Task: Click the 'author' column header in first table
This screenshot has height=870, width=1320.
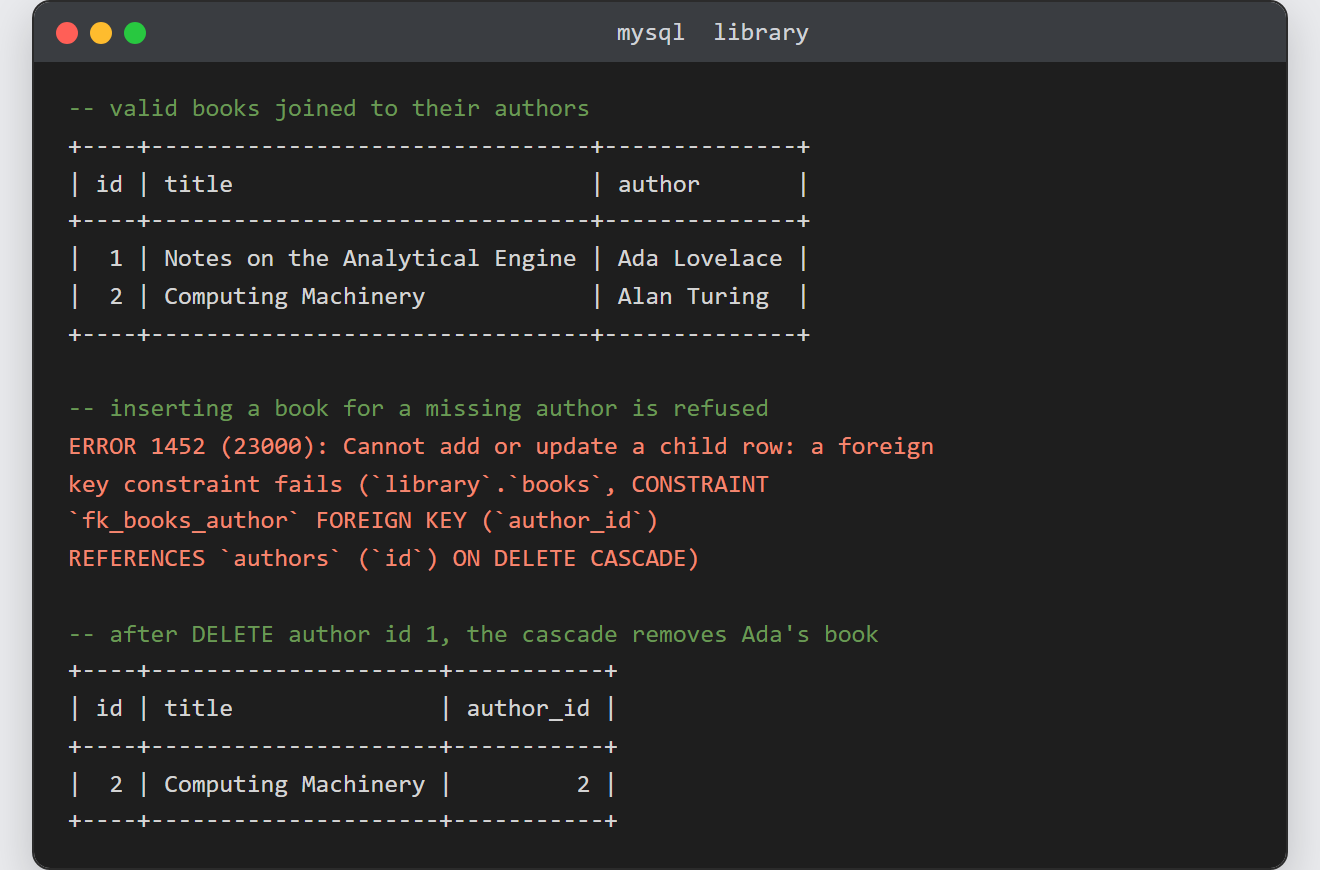Action: [658, 184]
